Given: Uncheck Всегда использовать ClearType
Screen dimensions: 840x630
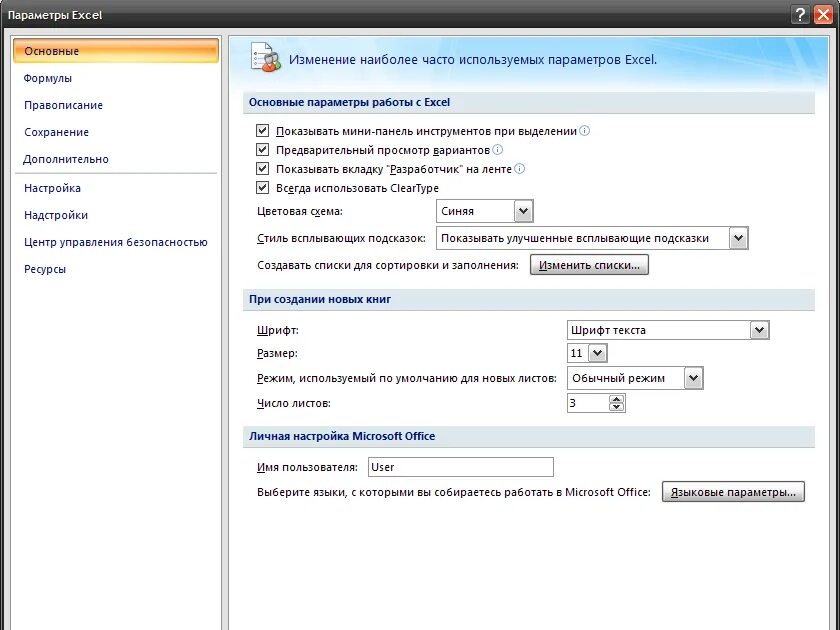Looking at the screenshot, I should (x=262, y=188).
